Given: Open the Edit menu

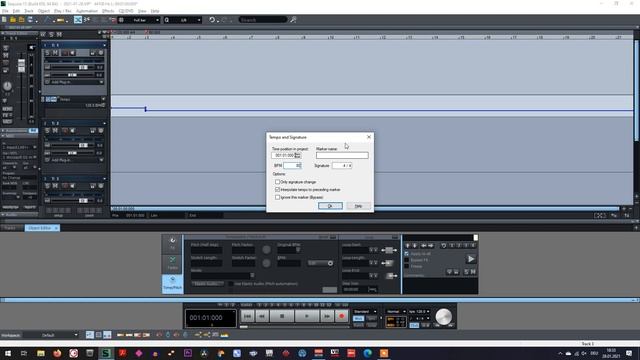Looking at the screenshot, I should (x=16, y=11).
